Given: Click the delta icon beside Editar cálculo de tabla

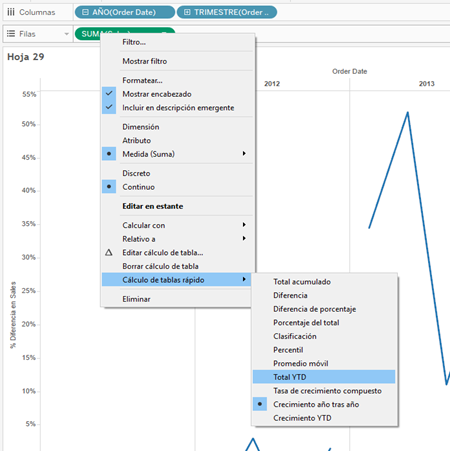Looking at the screenshot, I should [x=109, y=253].
